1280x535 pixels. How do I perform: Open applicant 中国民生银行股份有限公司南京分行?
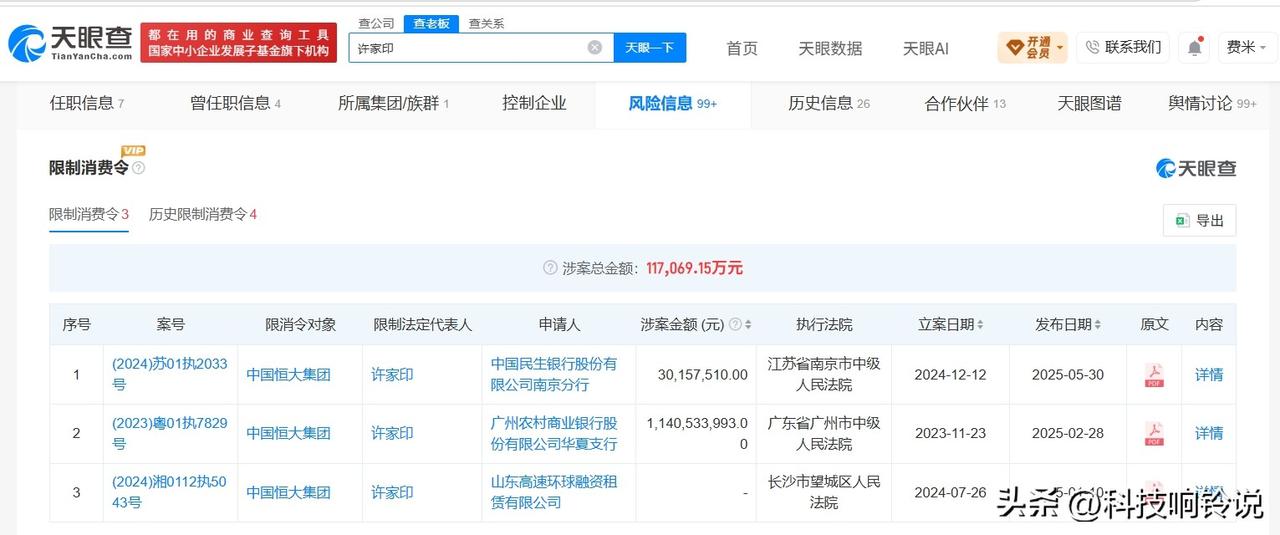click(554, 374)
